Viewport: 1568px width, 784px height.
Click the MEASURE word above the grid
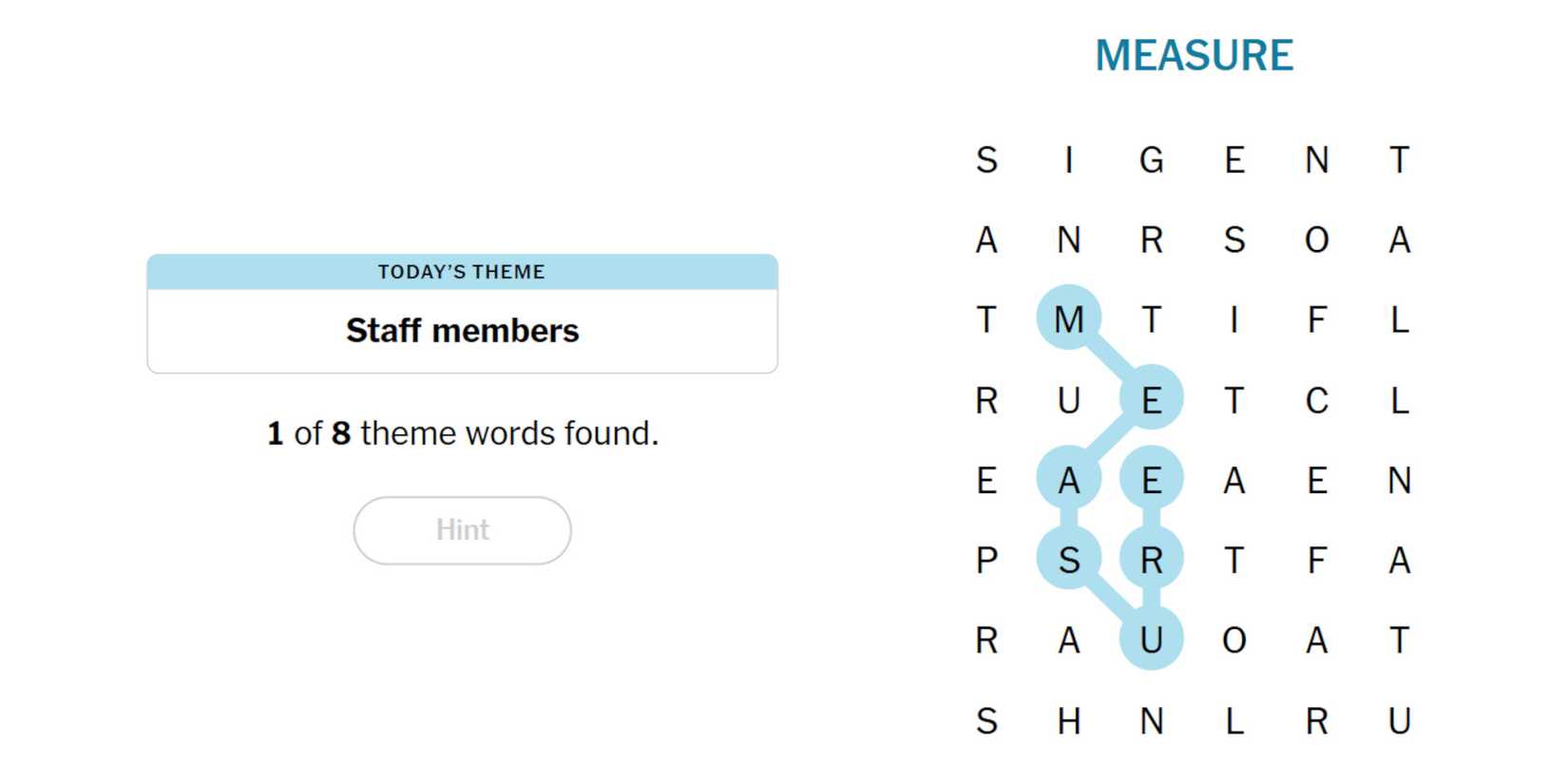[1194, 55]
